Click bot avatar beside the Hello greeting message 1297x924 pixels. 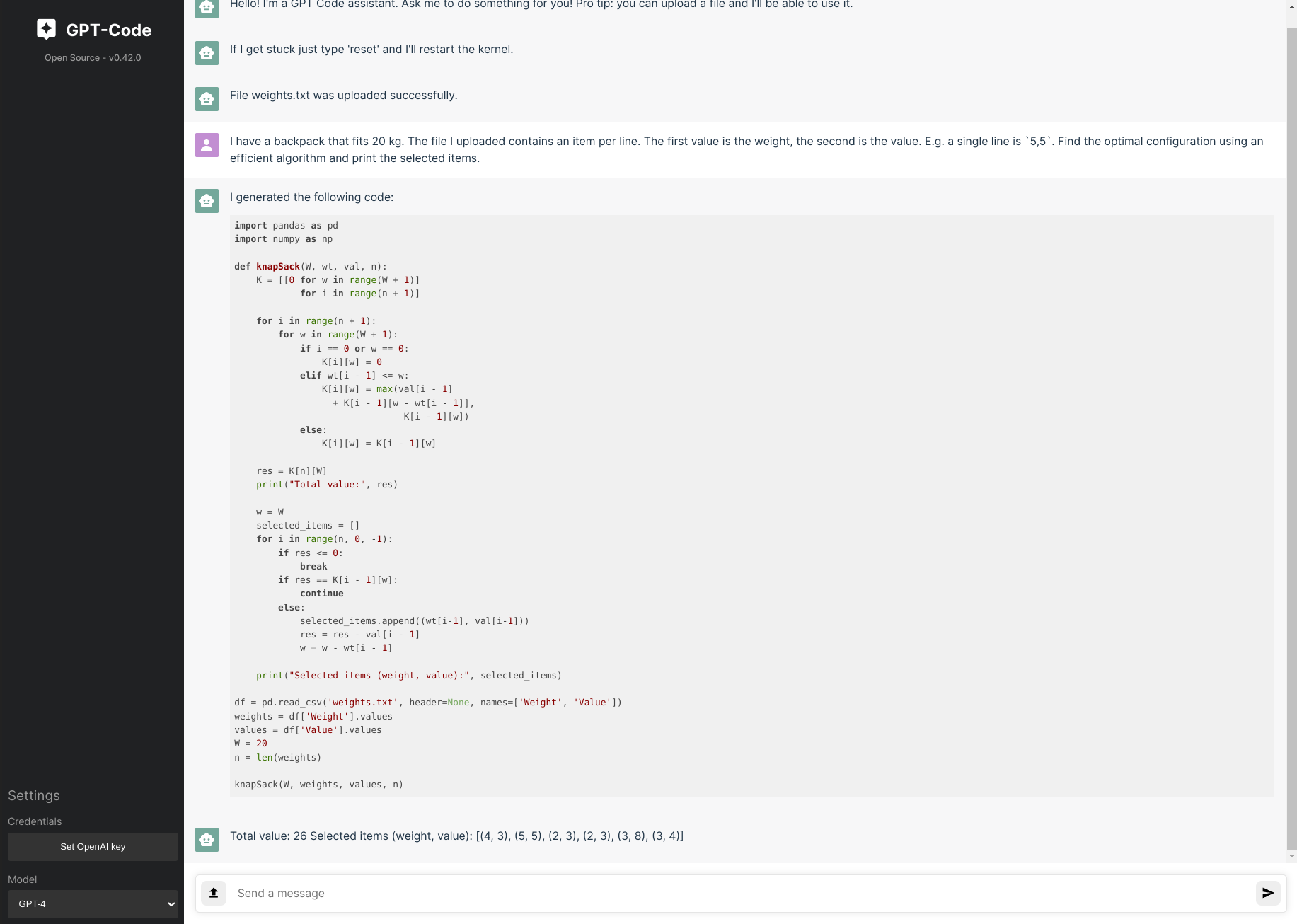point(207,7)
